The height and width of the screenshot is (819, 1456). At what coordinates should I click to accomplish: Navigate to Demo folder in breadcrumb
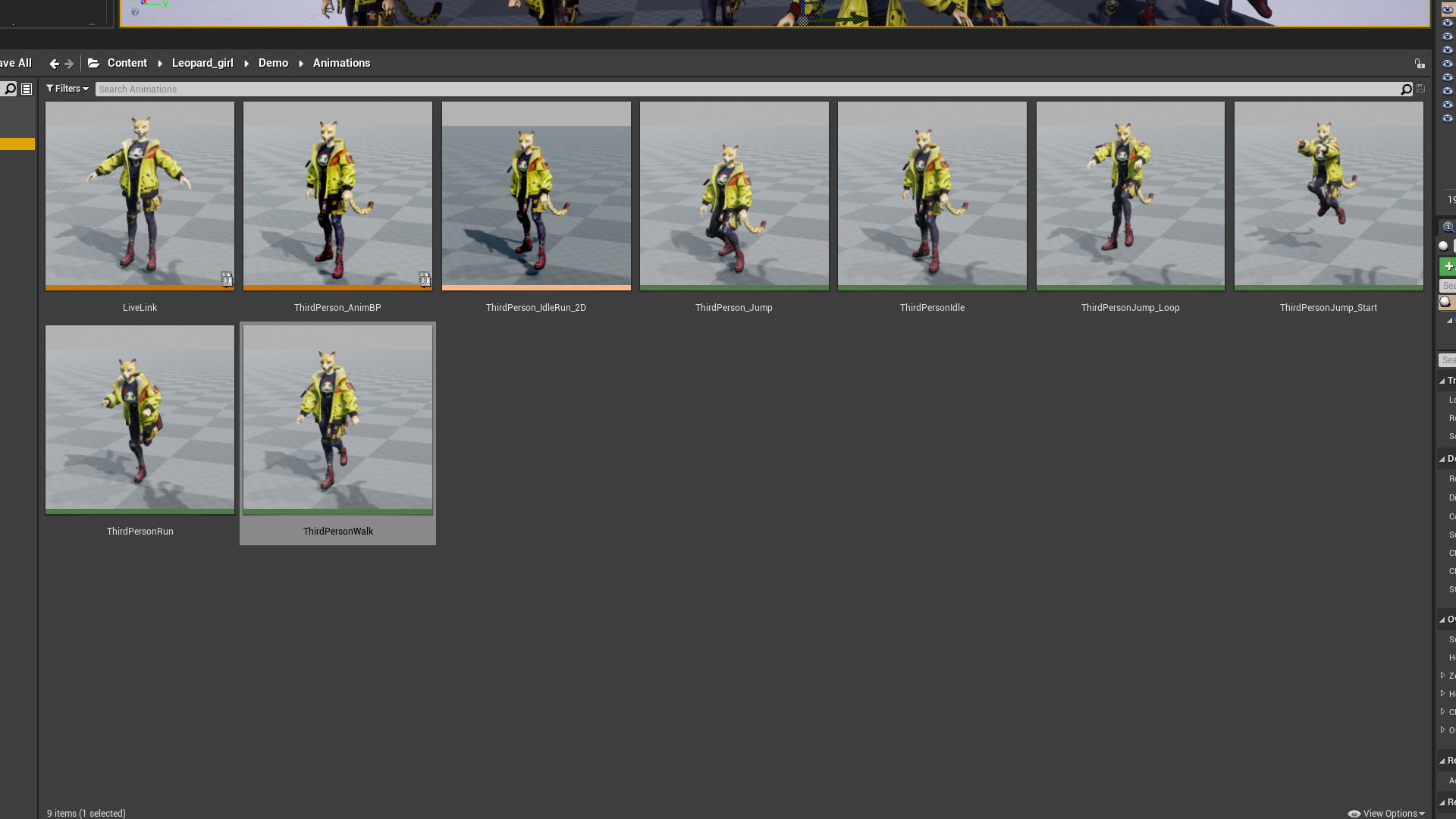tap(273, 63)
